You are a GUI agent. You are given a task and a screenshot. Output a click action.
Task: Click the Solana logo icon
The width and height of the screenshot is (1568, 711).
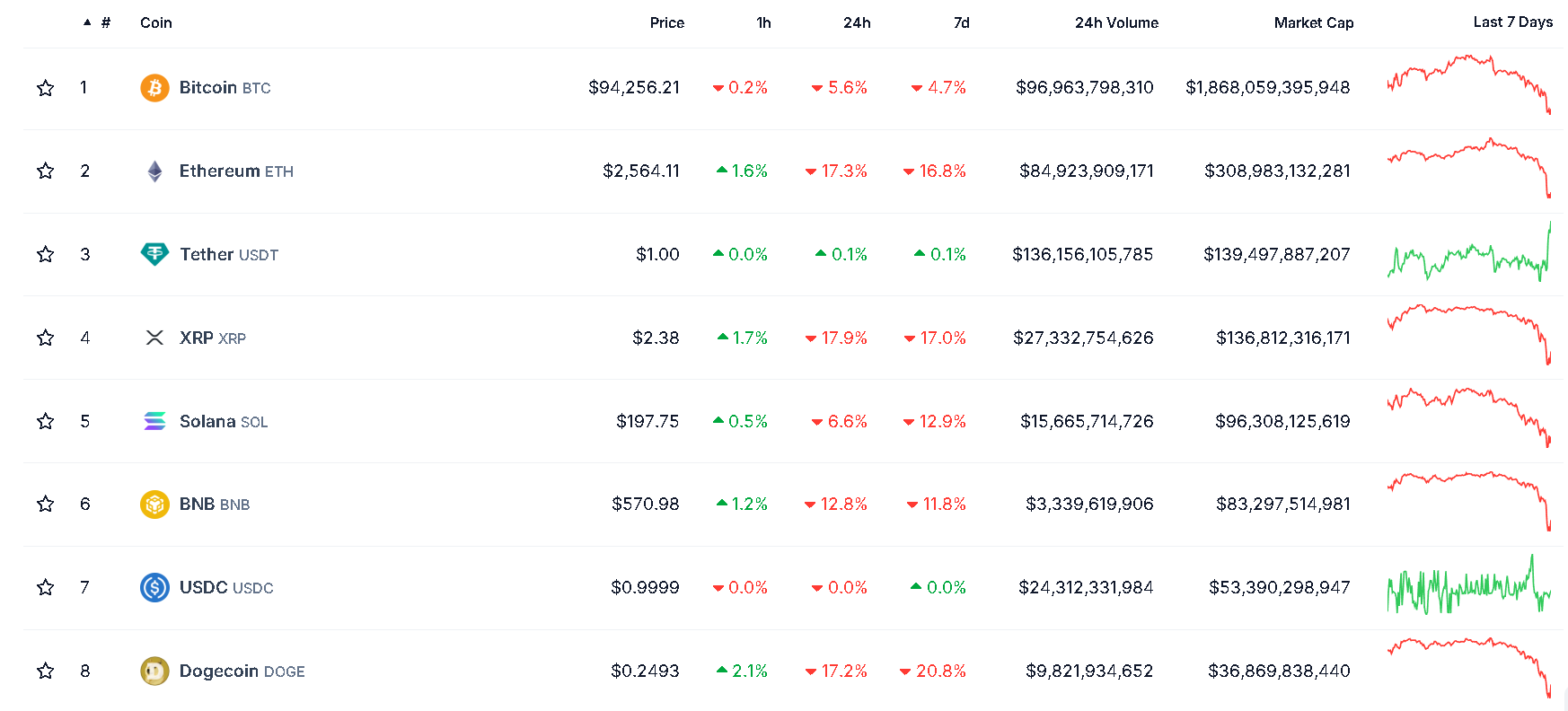click(154, 421)
